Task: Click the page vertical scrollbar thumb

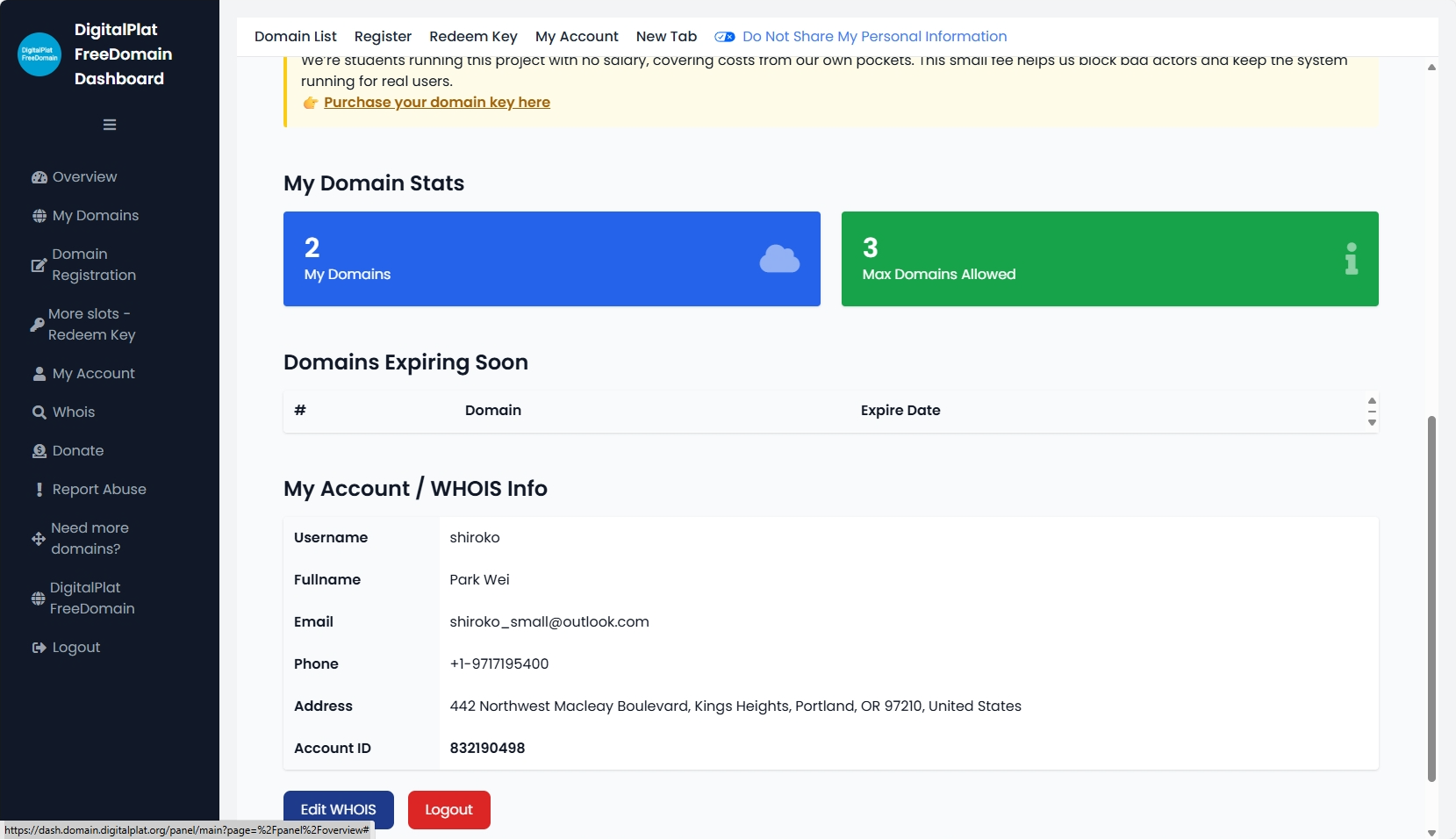Action: [1431, 597]
